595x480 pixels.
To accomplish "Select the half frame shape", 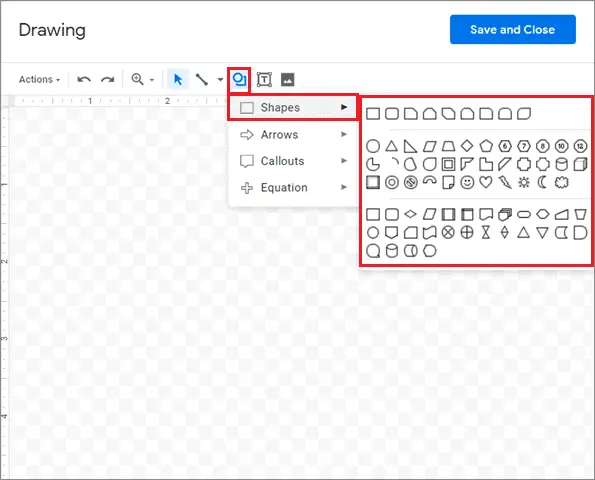I will [467, 164].
